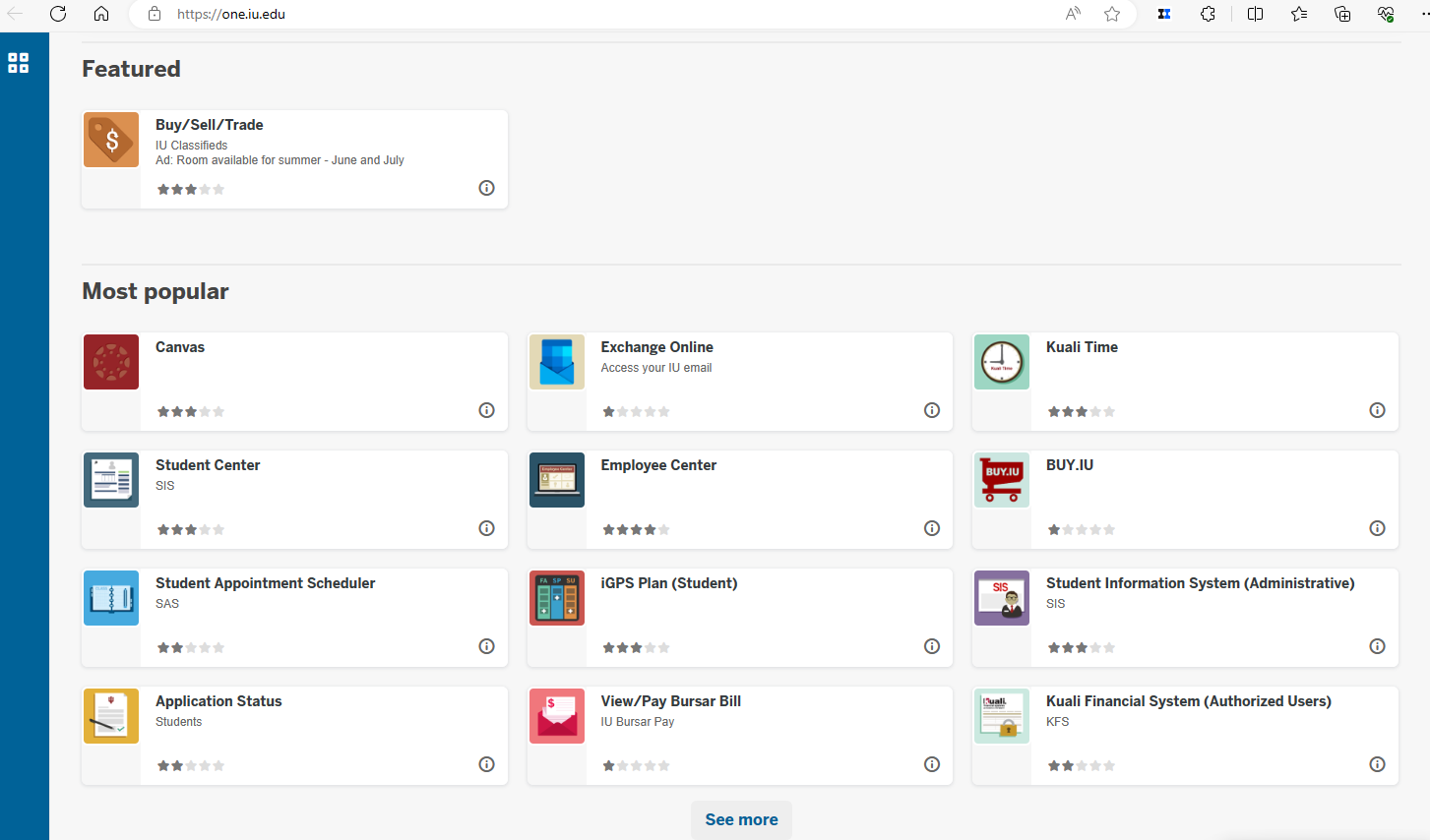
Task: Open the Student Appointment Scheduler icon
Action: (111, 598)
